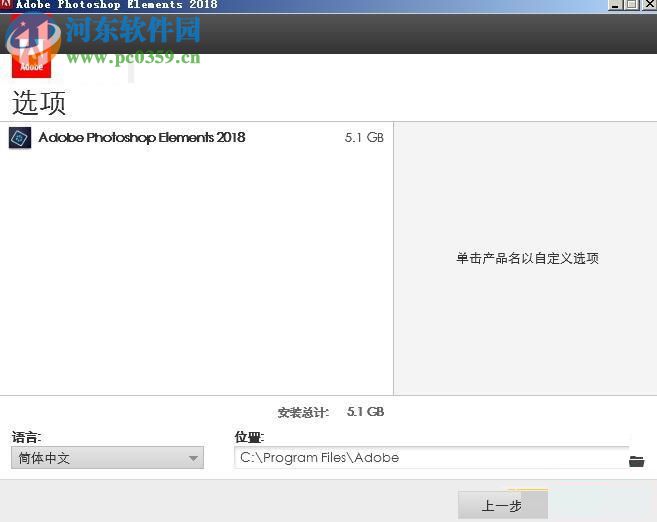Image resolution: width=657 pixels, height=522 pixels.
Task: Select Adobe Photoshop Elements 2018 product name
Action: tap(142, 137)
